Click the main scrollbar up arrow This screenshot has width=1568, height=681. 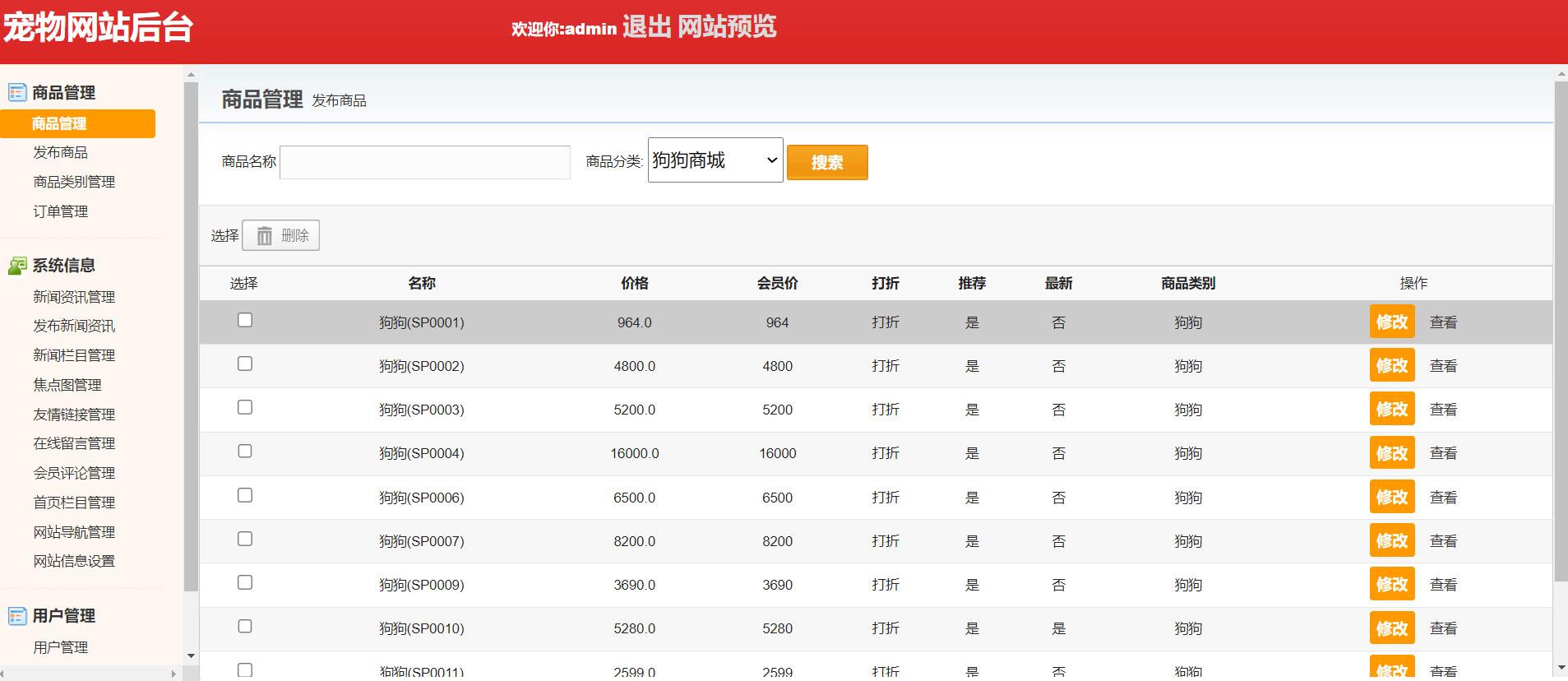pos(1561,74)
